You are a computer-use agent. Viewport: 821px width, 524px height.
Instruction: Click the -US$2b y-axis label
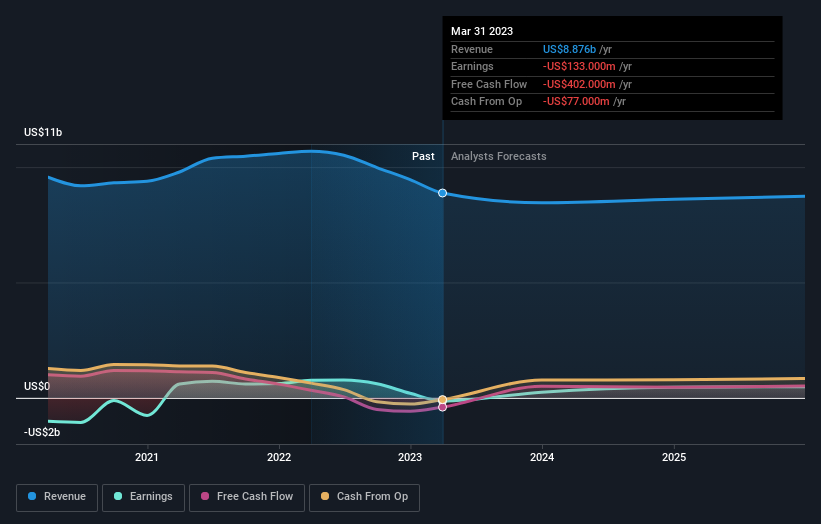pos(42,432)
